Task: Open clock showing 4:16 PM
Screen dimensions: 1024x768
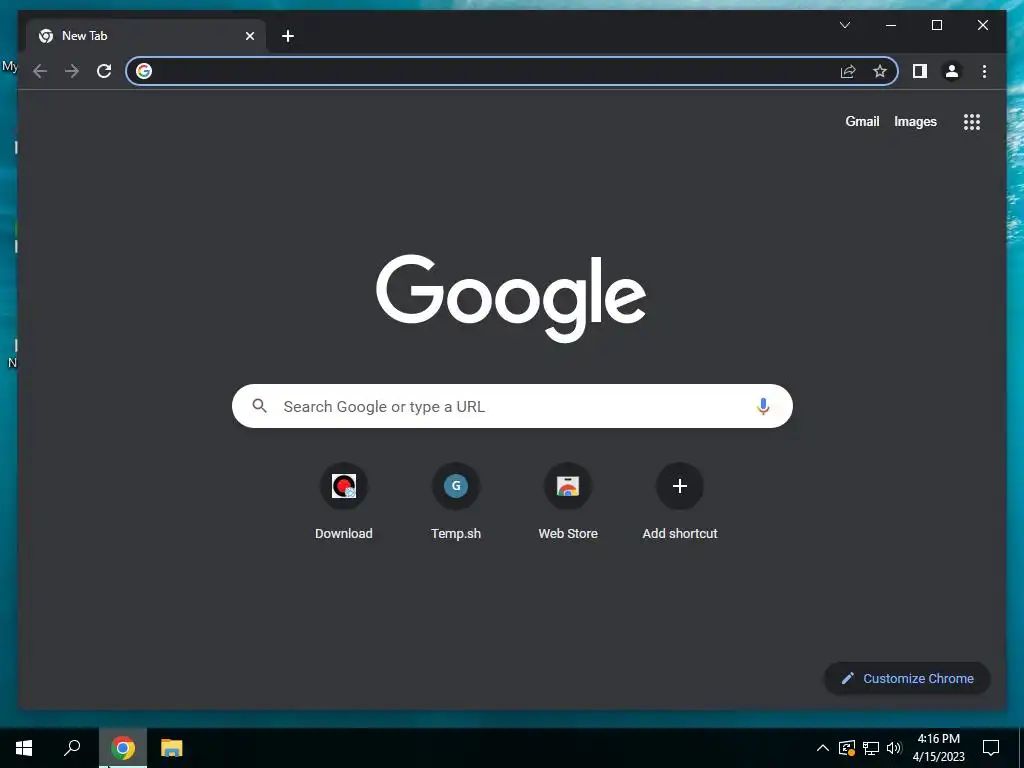Action: point(938,748)
